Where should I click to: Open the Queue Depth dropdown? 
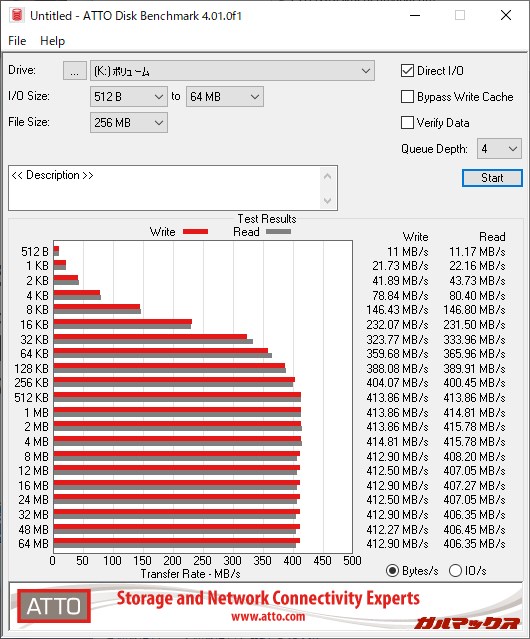click(499, 149)
